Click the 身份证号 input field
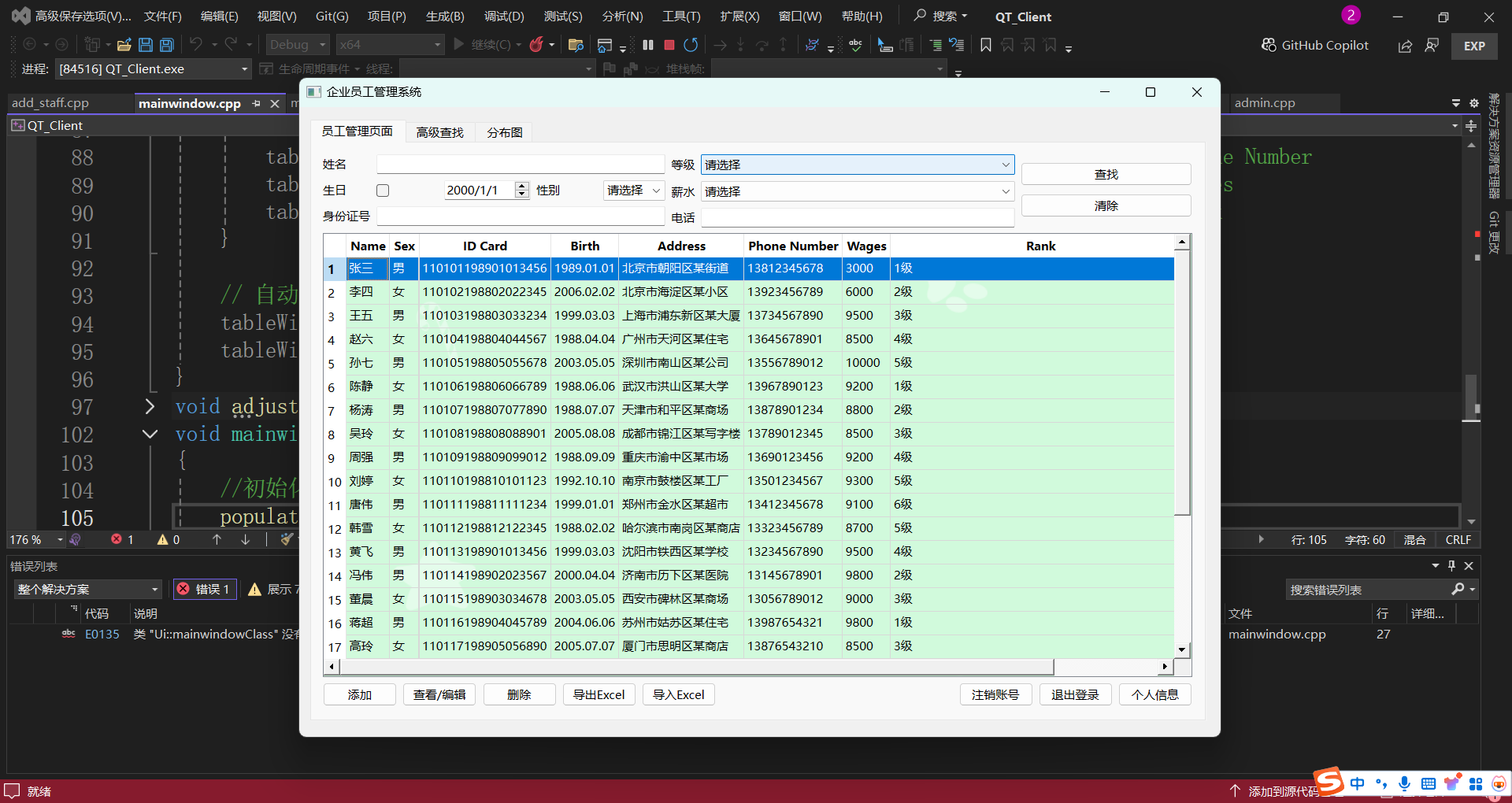The width and height of the screenshot is (1512, 803). (521, 216)
